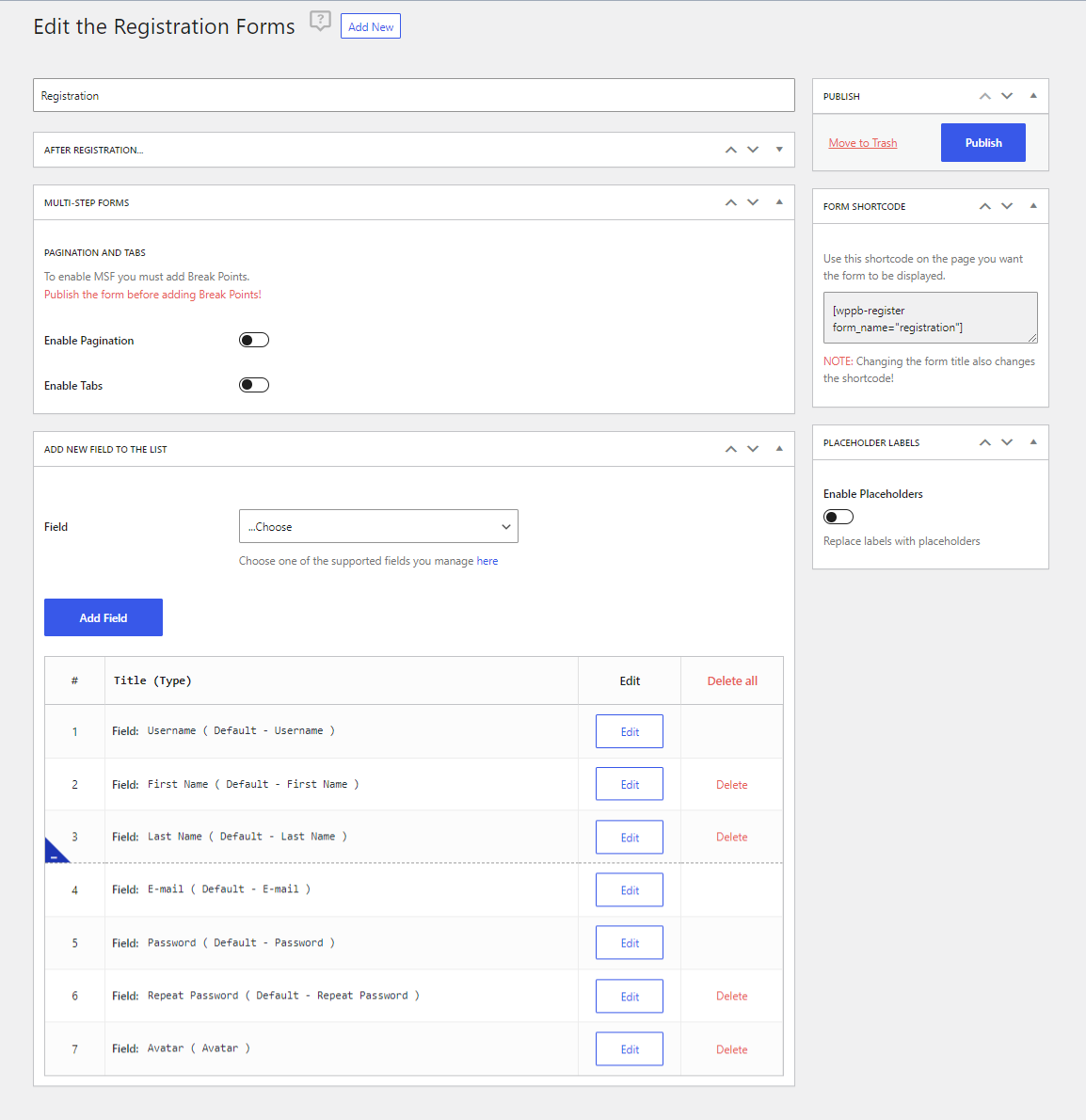Viewport: 1086px width, 1120px height.
Task: Open the Field ...Choose dropdown
Action: tap(378, 526)
